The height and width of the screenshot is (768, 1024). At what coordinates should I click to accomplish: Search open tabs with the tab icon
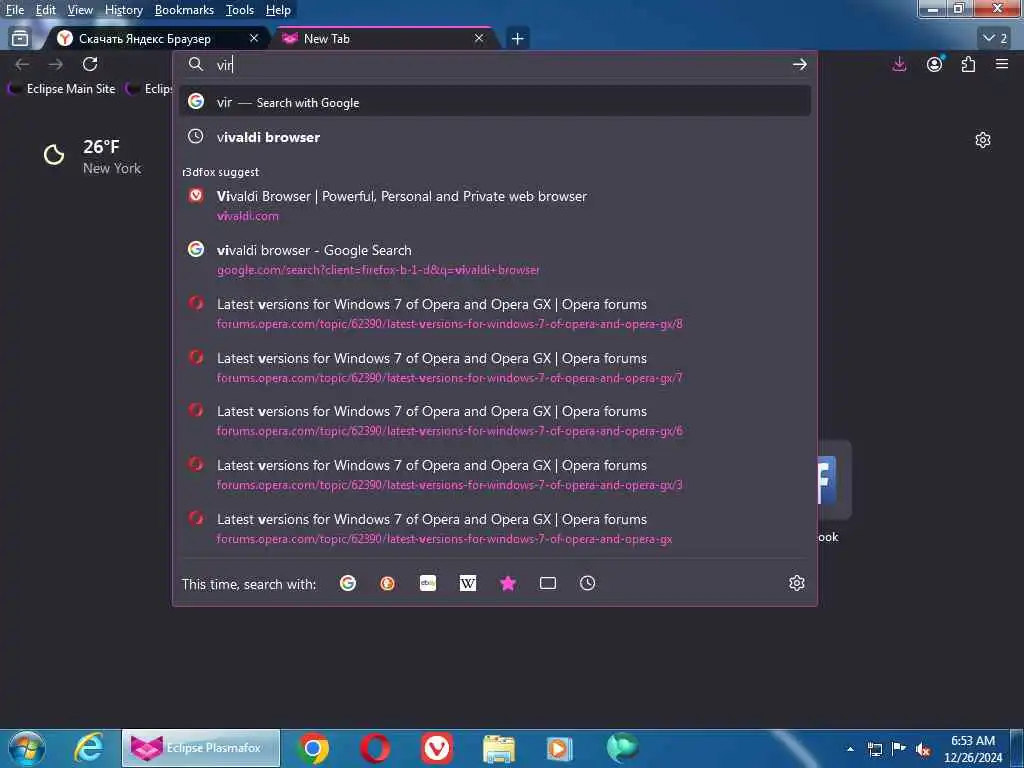coord(548,583)
